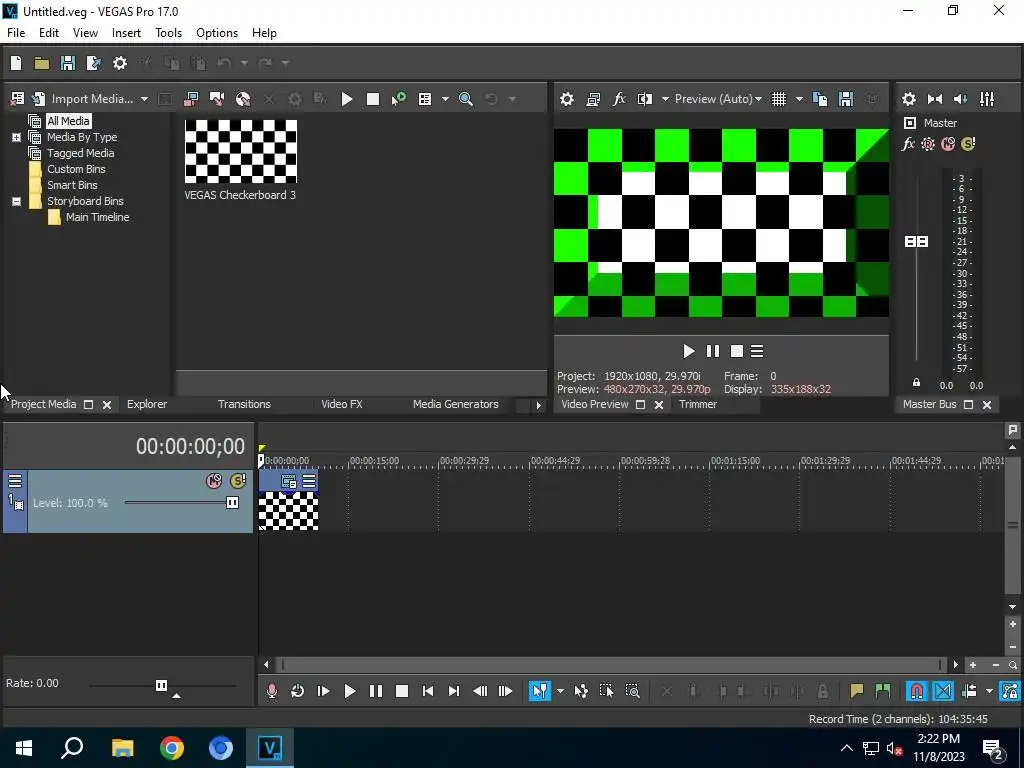Screen dimensions: 1024x768
Task: Lock Master fader channels padlock
Action: coord(916,383)
